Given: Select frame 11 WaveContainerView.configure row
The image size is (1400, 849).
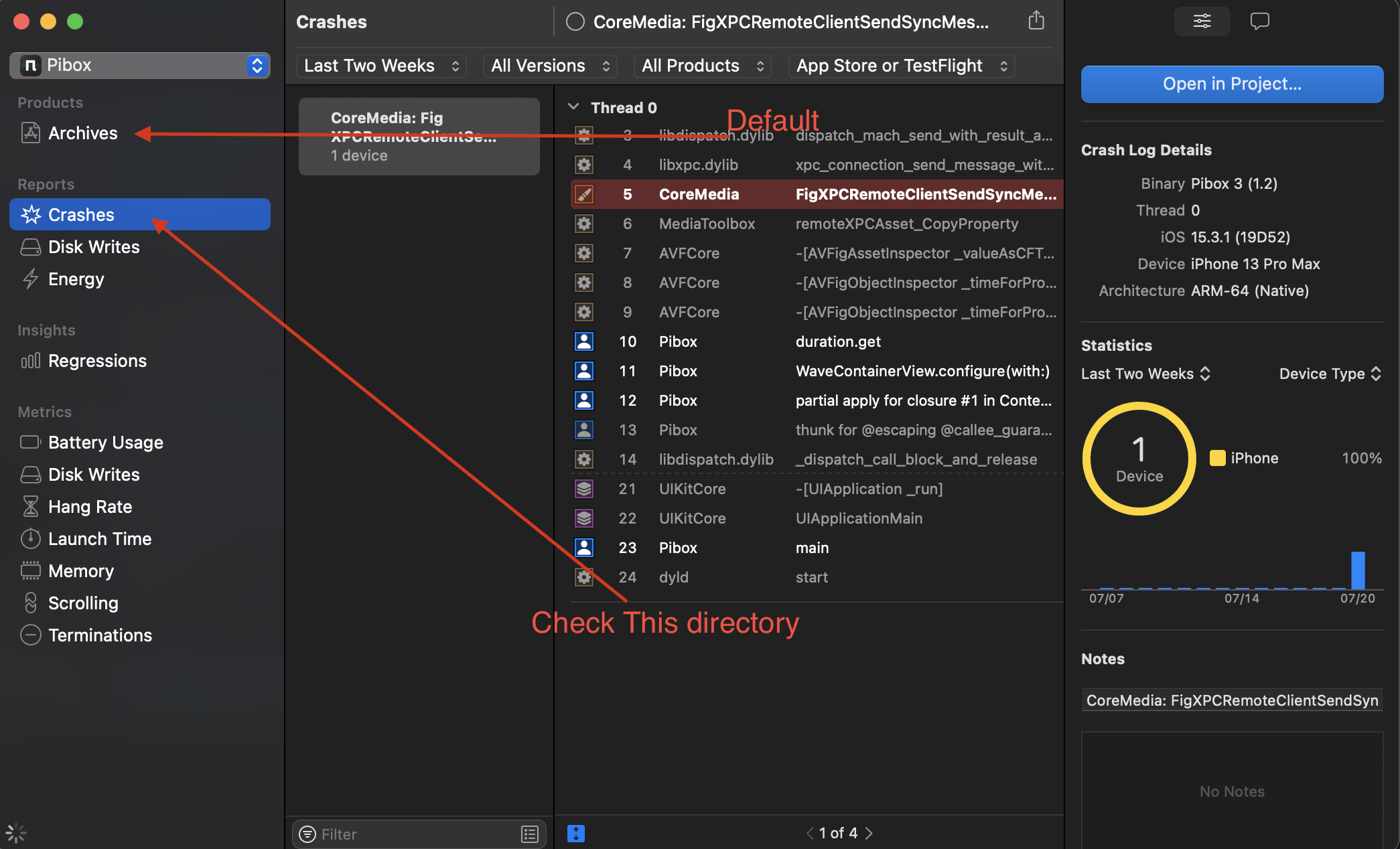Looking at the screenshot, I should tap(817, 371).
